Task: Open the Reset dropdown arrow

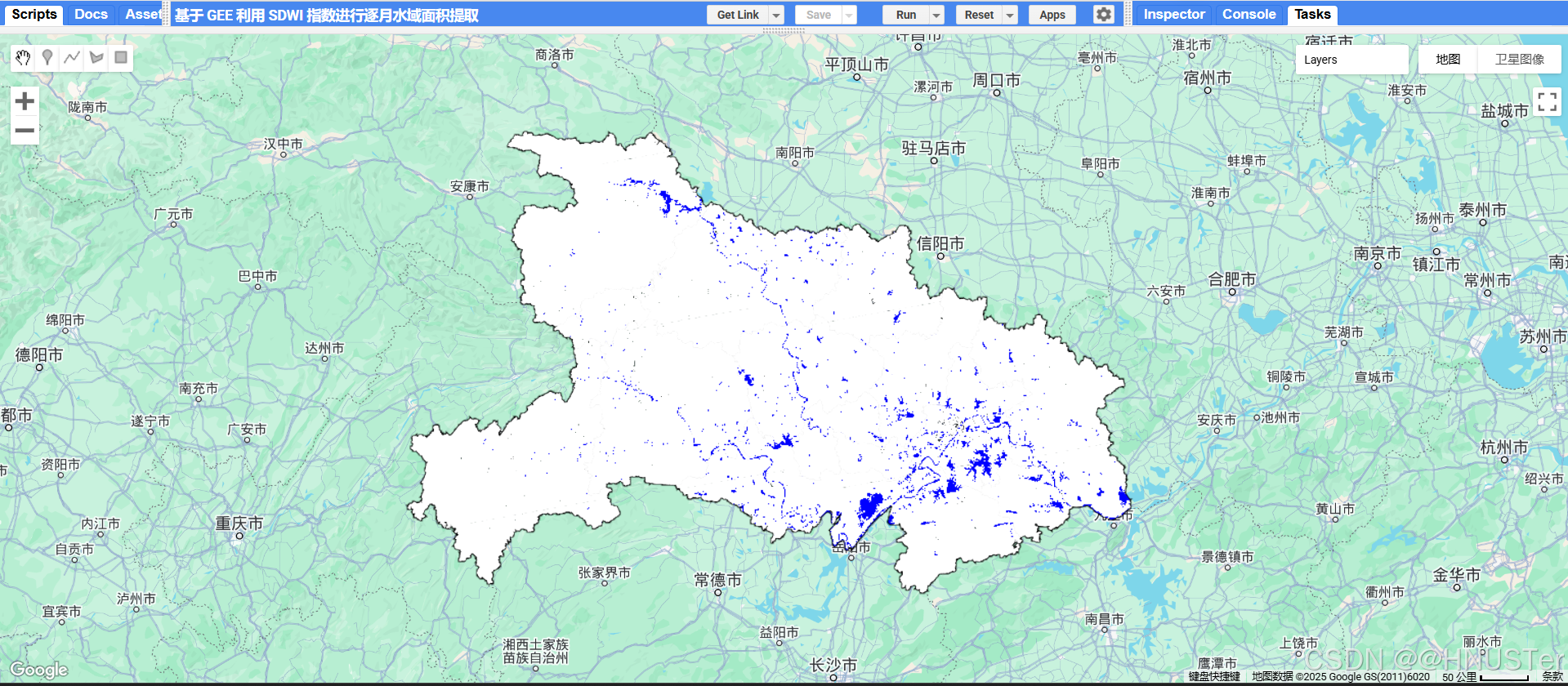Action: point(1010,15)
